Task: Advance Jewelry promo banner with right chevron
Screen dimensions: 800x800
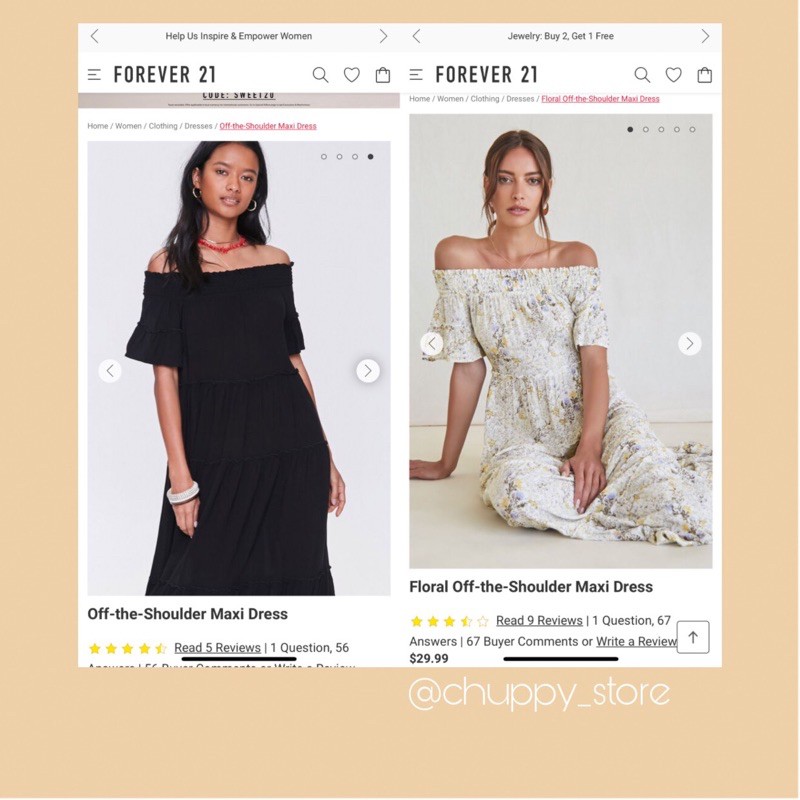Action: [705, 36]
